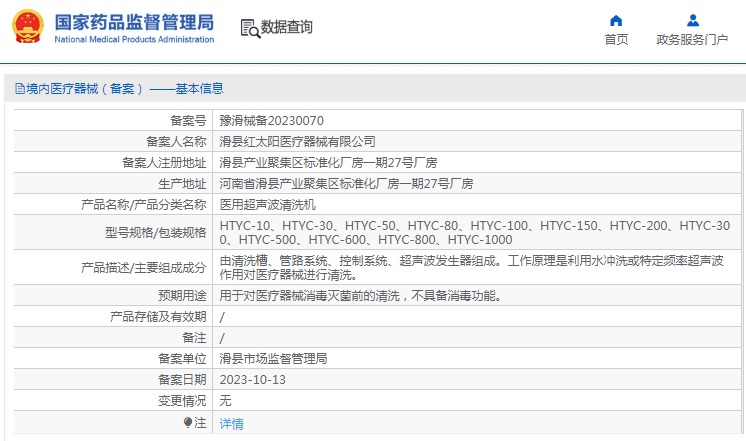Open the 首页 home icon
This screenshot has height=441, width=746.
click(x=616, y=20)
